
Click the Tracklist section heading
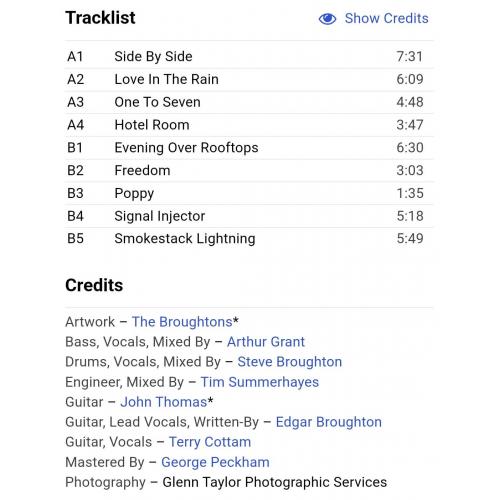click(100, 18)
